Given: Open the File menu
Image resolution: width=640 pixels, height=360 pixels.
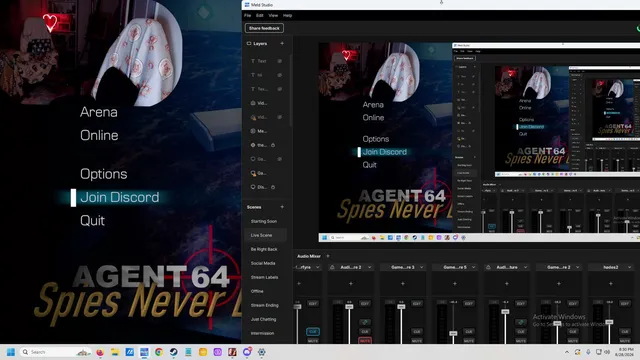Looking at the screenshot, I should tap(248, 16).
